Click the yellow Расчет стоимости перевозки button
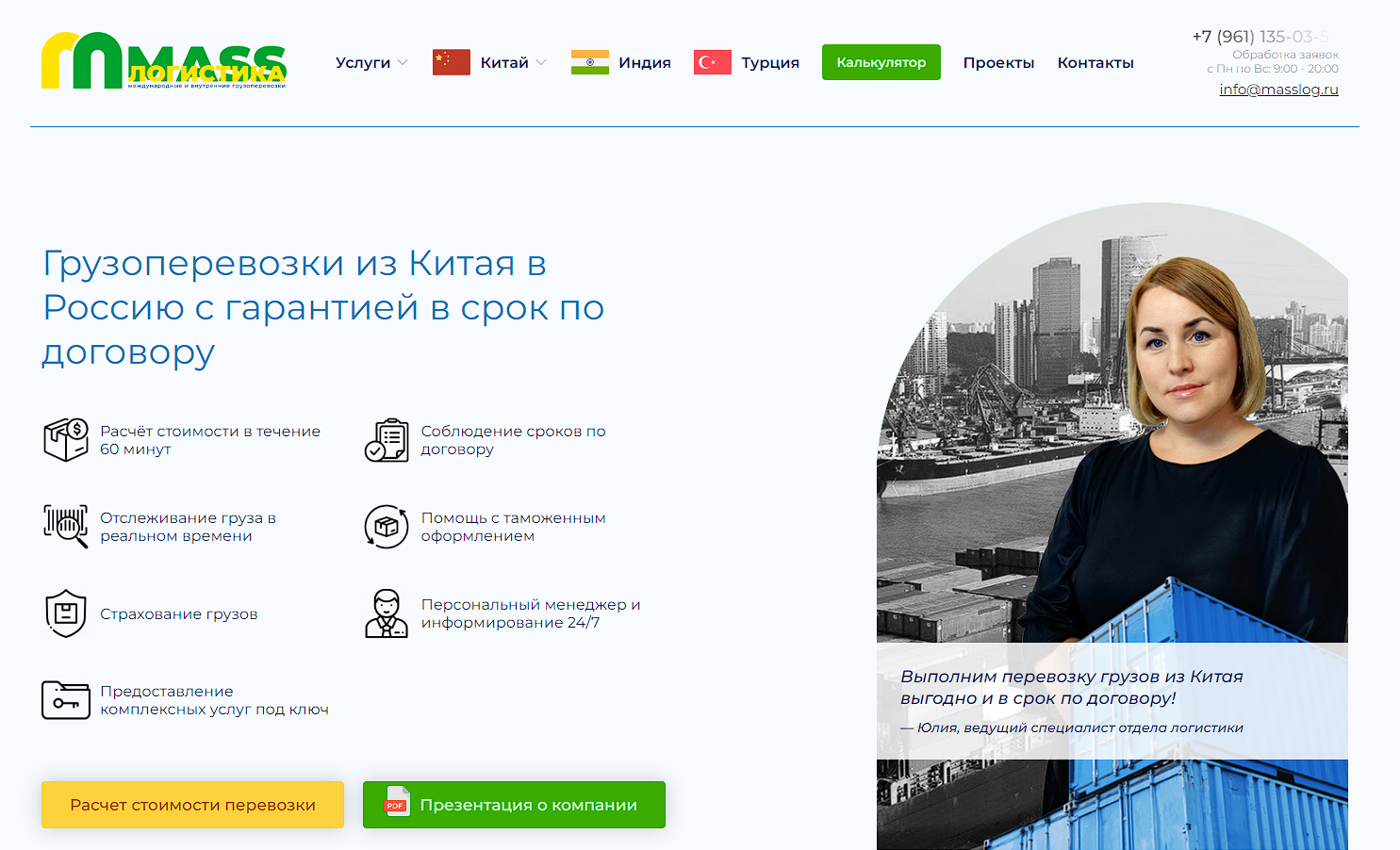This screenshot has height=850, width=1400. [x=192, y=805]
